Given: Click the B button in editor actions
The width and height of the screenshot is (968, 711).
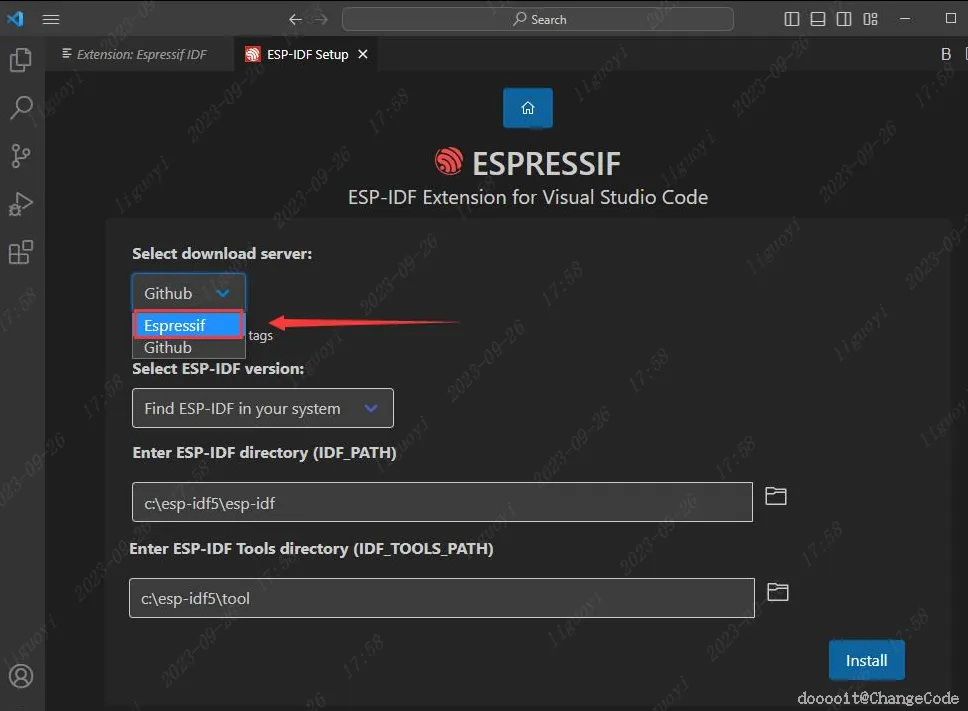Looking at the screenshot, I should 946,54.
